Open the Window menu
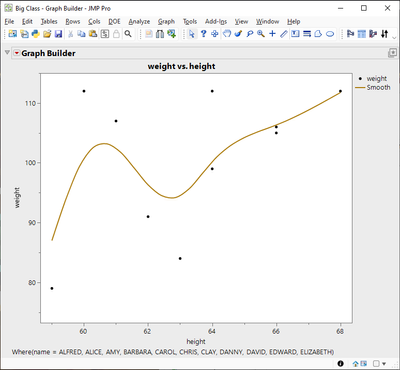This screenshot has height=370, width=400. pyautogui.click(x=268, y=22)
